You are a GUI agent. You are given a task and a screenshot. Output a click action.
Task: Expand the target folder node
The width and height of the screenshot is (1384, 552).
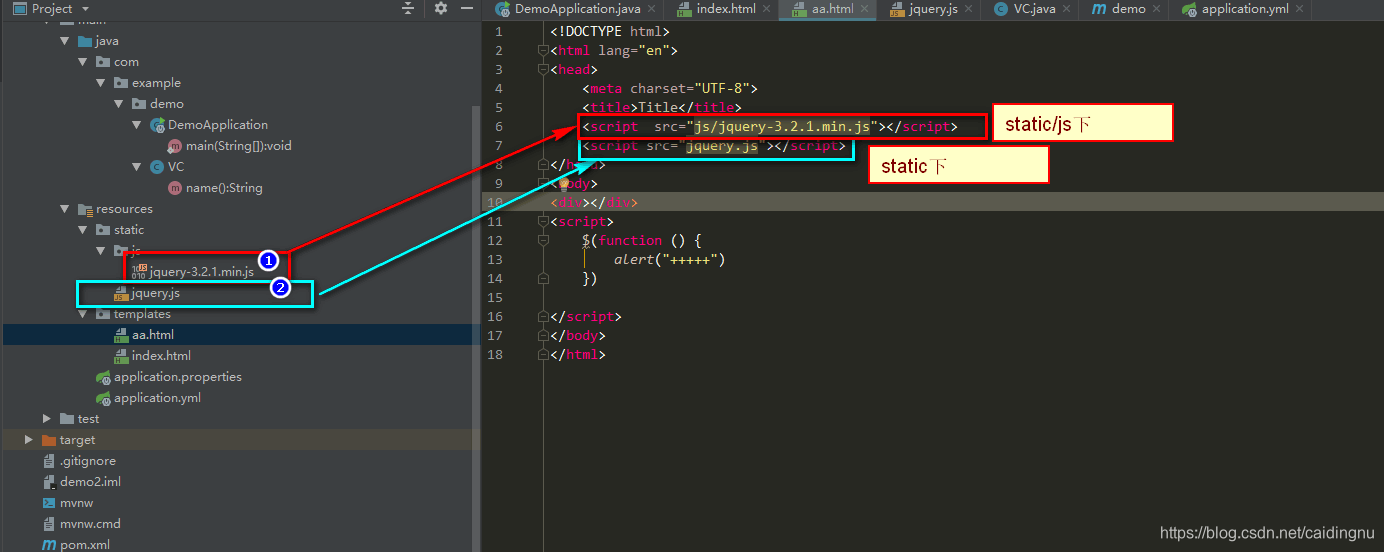coord(29,440)
